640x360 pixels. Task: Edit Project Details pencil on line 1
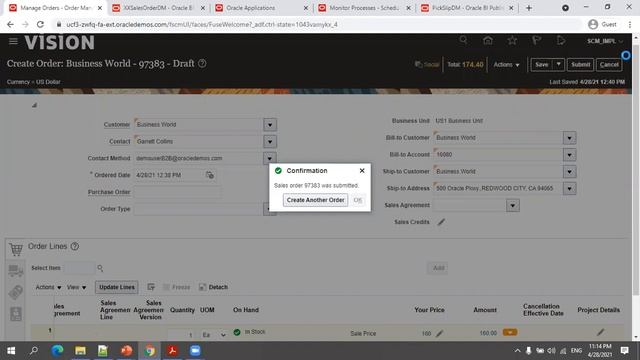(x=600, y=332)
